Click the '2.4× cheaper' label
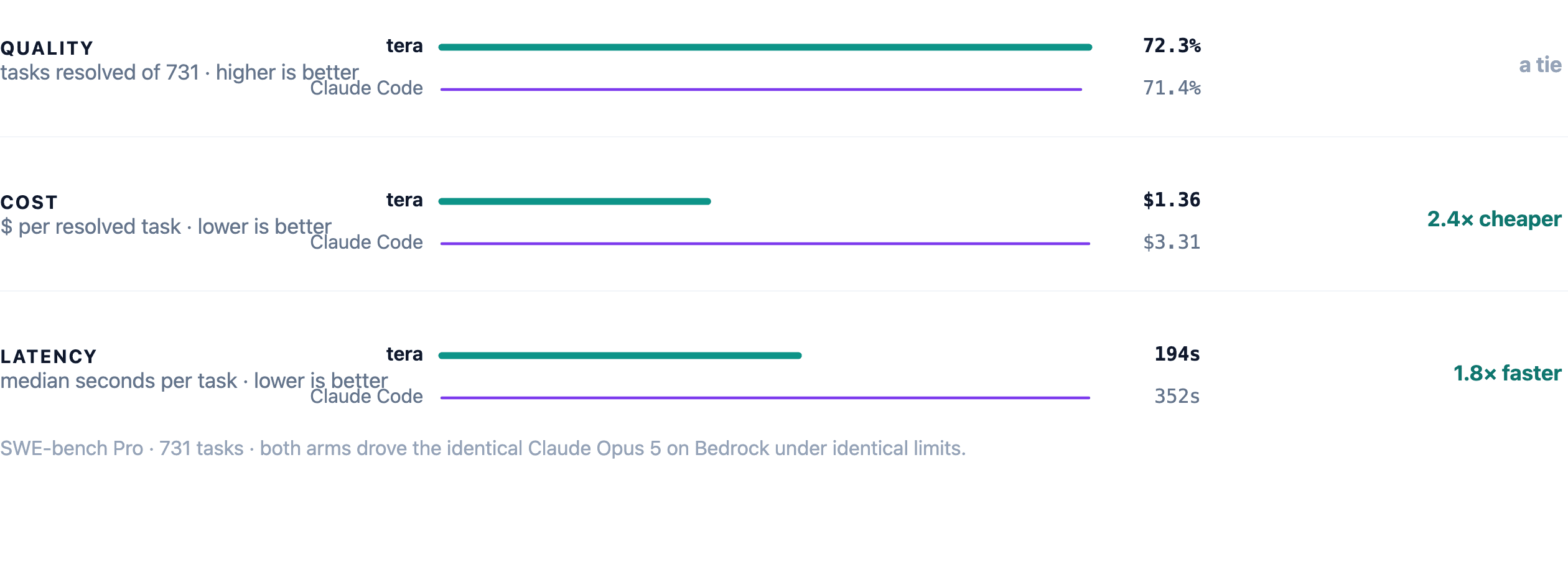 tap(1494, 219)
